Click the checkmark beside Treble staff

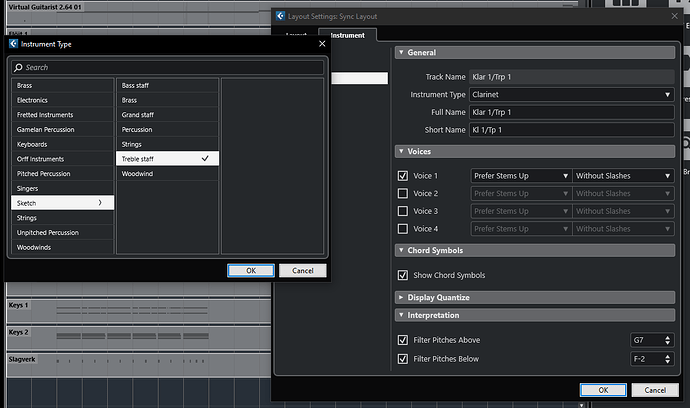coord(205,158)
